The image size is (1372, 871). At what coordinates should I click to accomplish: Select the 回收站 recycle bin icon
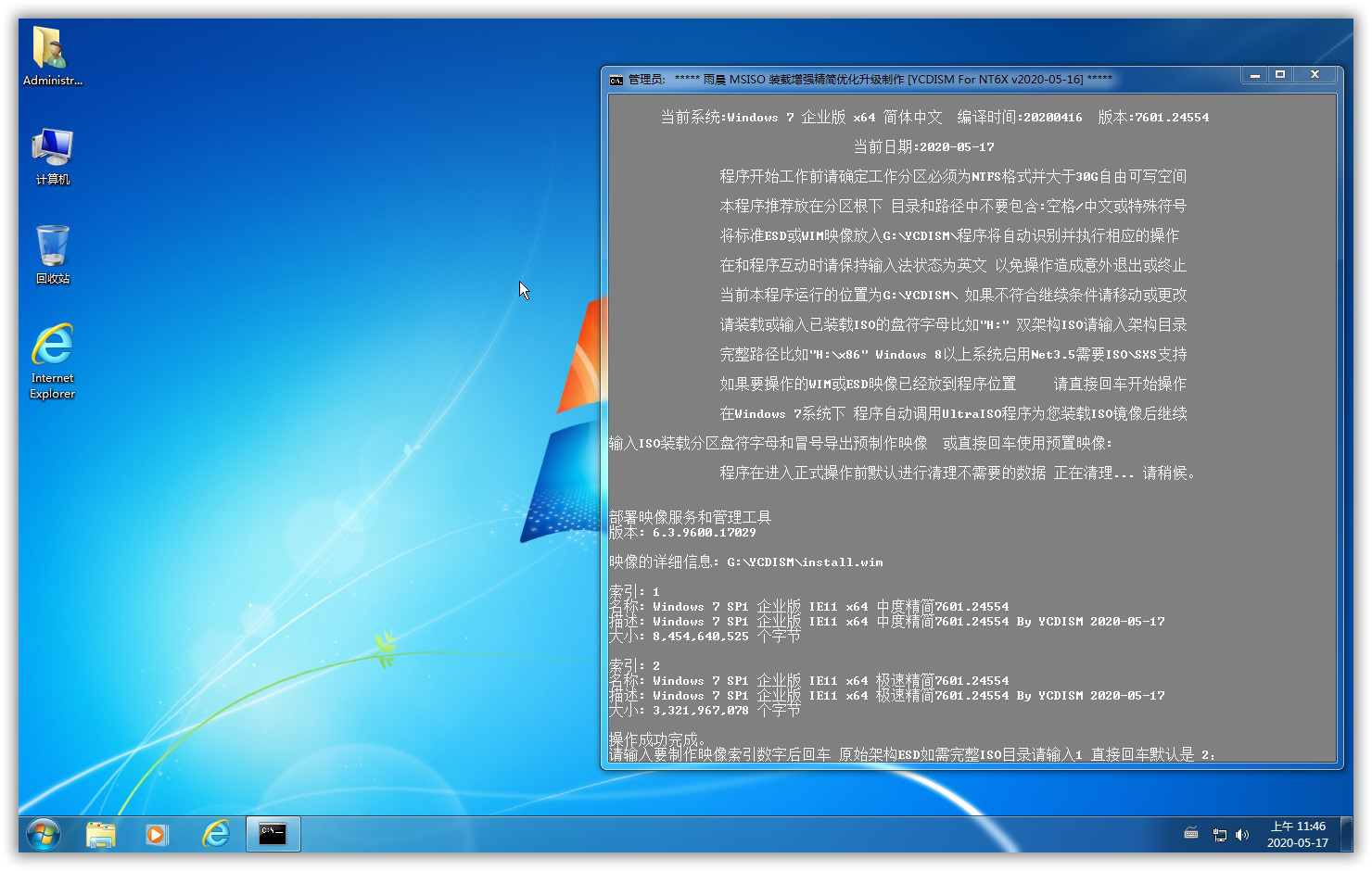tap(52, 254)
